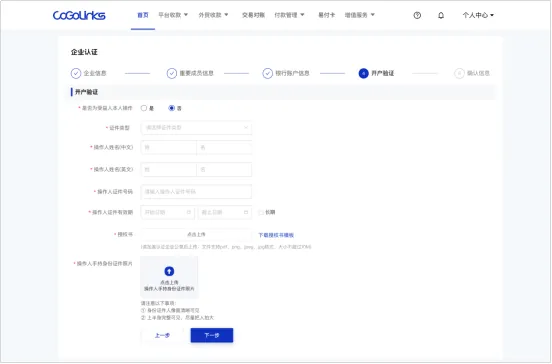Tick the 长期 checkbox
The height and width of the screenshot is (364, 552).
click(x=261, y=212)
